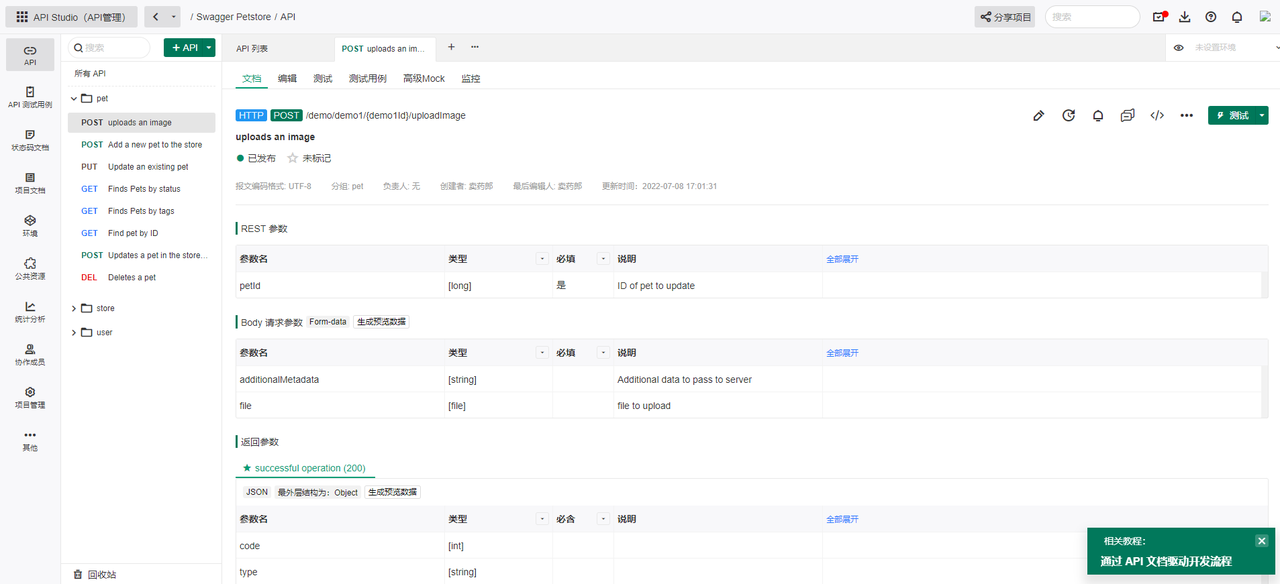Open the 未设置环境 environment dropdown
Viewport: 1280px width, 584px height.
click(x=1218, y=47)
